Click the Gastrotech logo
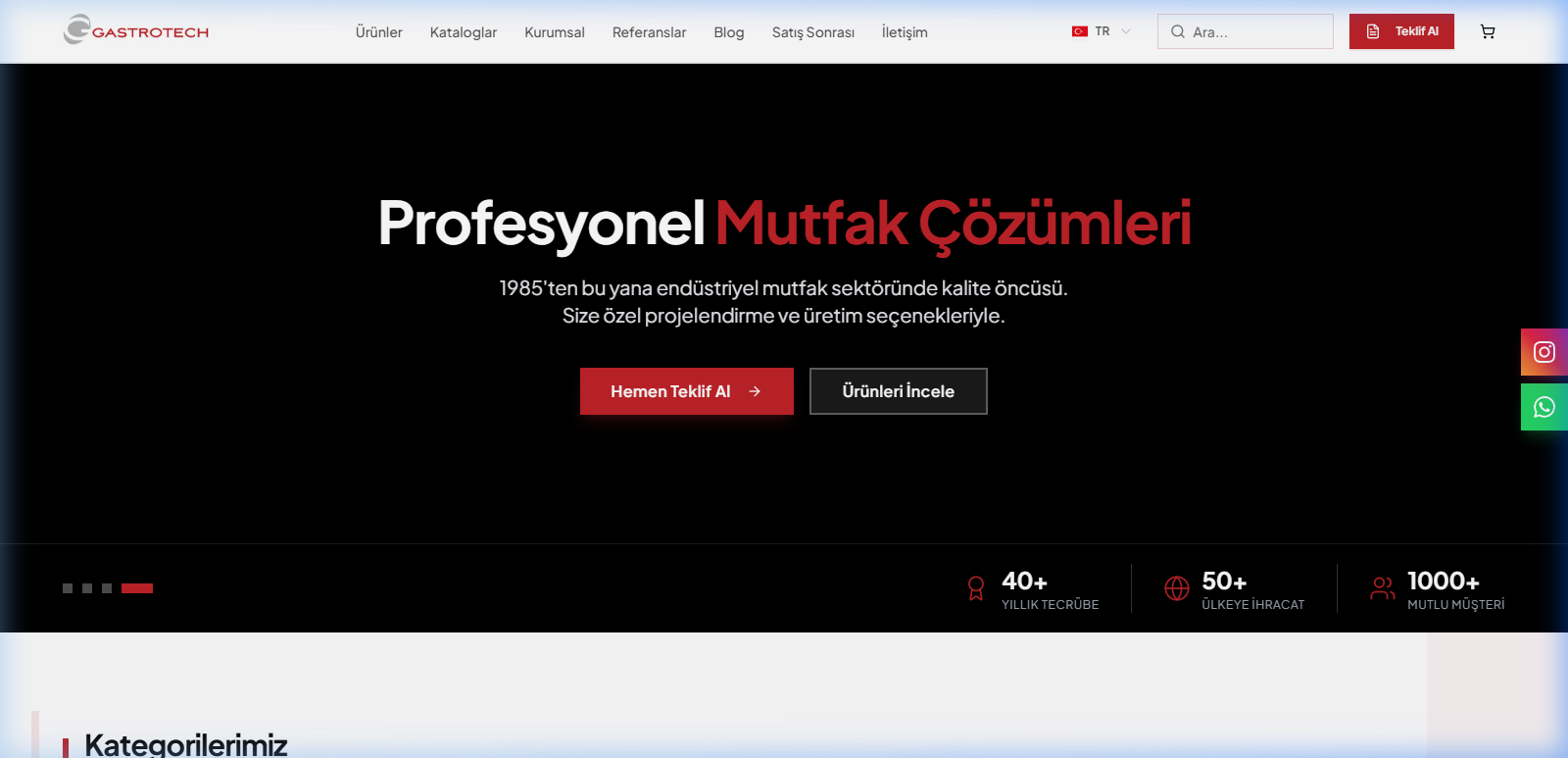This screenshot has width=1568, height=758. coord(136,31)
